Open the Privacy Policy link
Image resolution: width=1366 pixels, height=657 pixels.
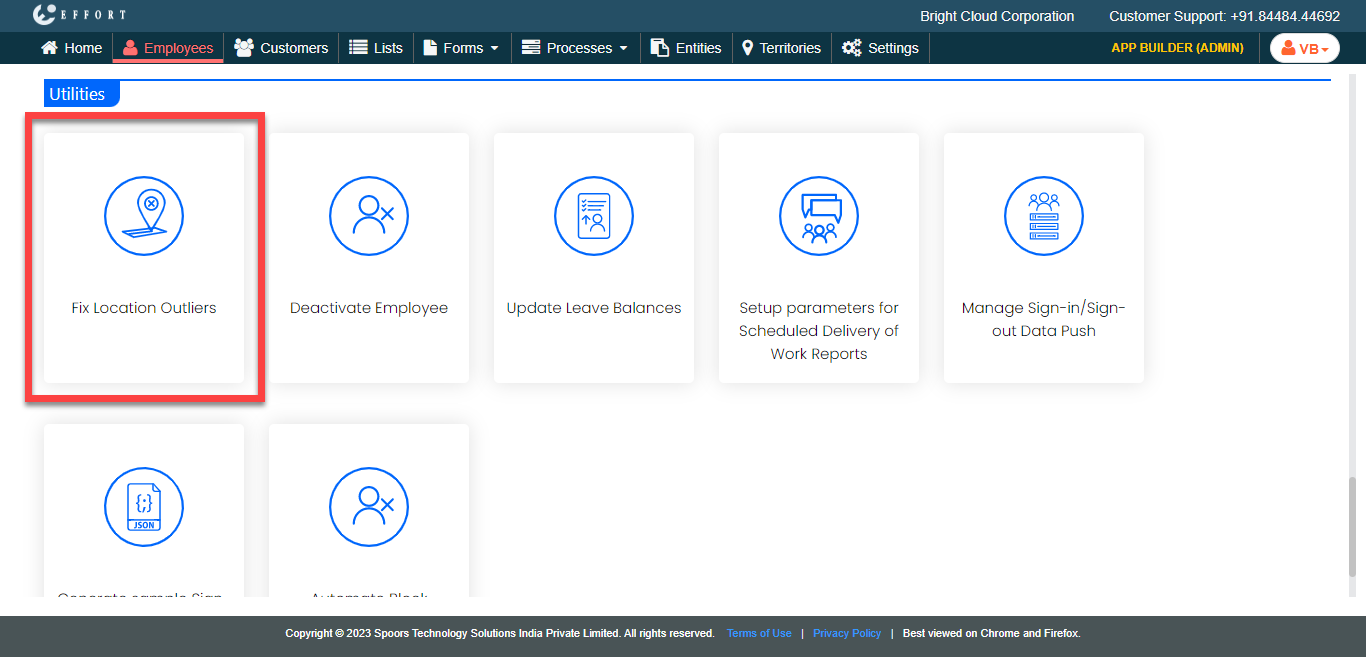coord(847,633)
